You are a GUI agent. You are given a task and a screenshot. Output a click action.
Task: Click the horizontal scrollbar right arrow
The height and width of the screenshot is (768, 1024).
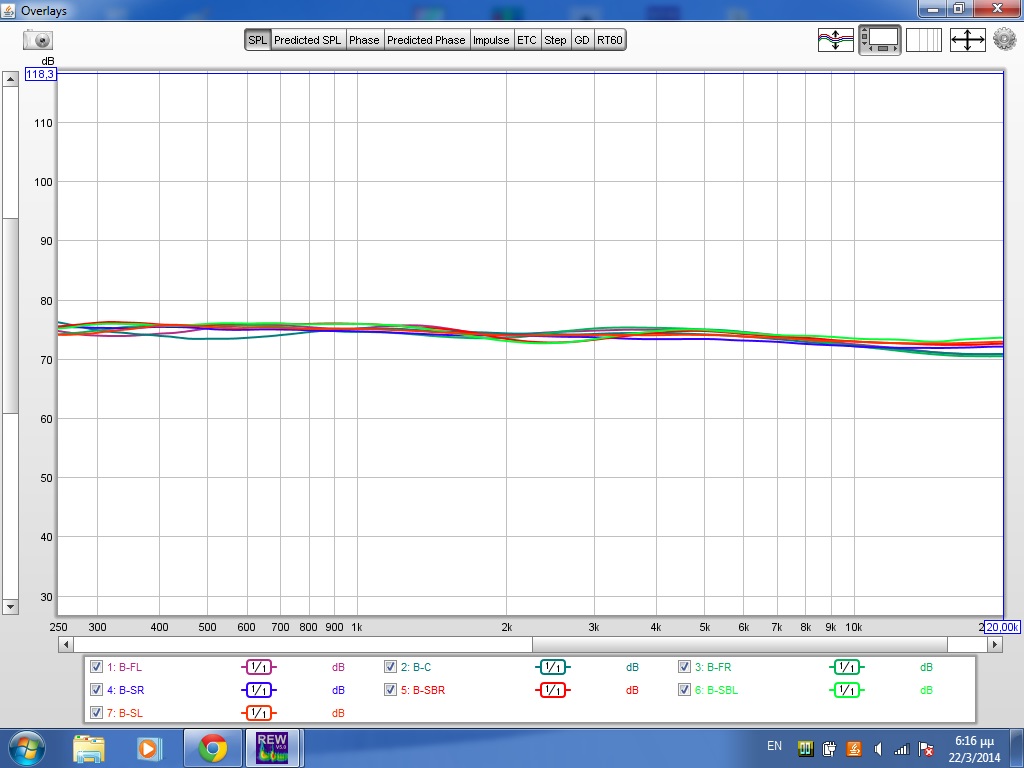(994, 645)
